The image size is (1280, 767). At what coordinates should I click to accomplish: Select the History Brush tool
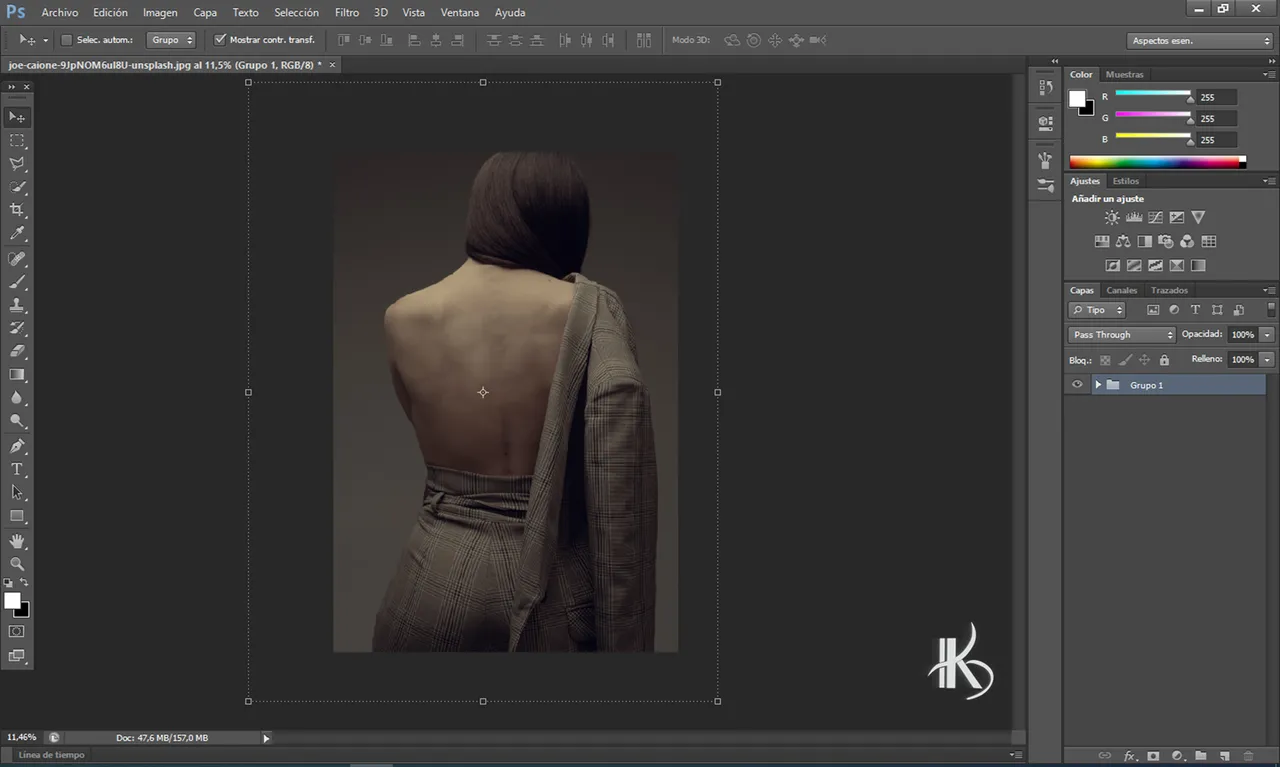click(17, 328)
